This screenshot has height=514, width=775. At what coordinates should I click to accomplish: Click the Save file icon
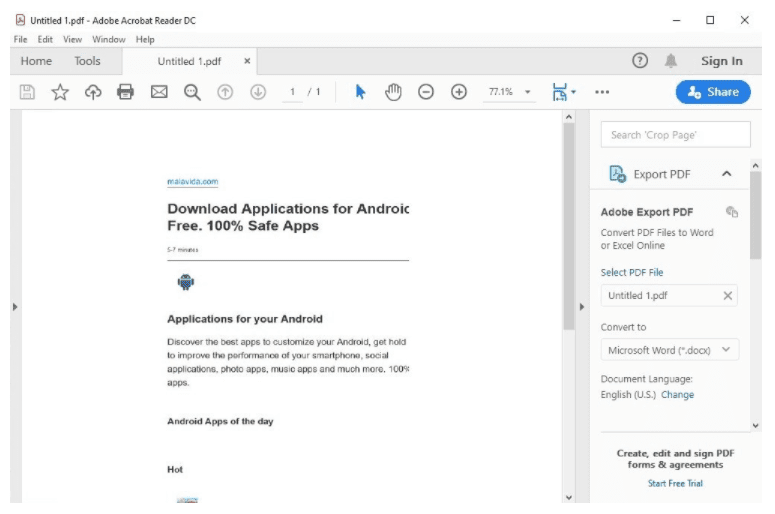27,92
